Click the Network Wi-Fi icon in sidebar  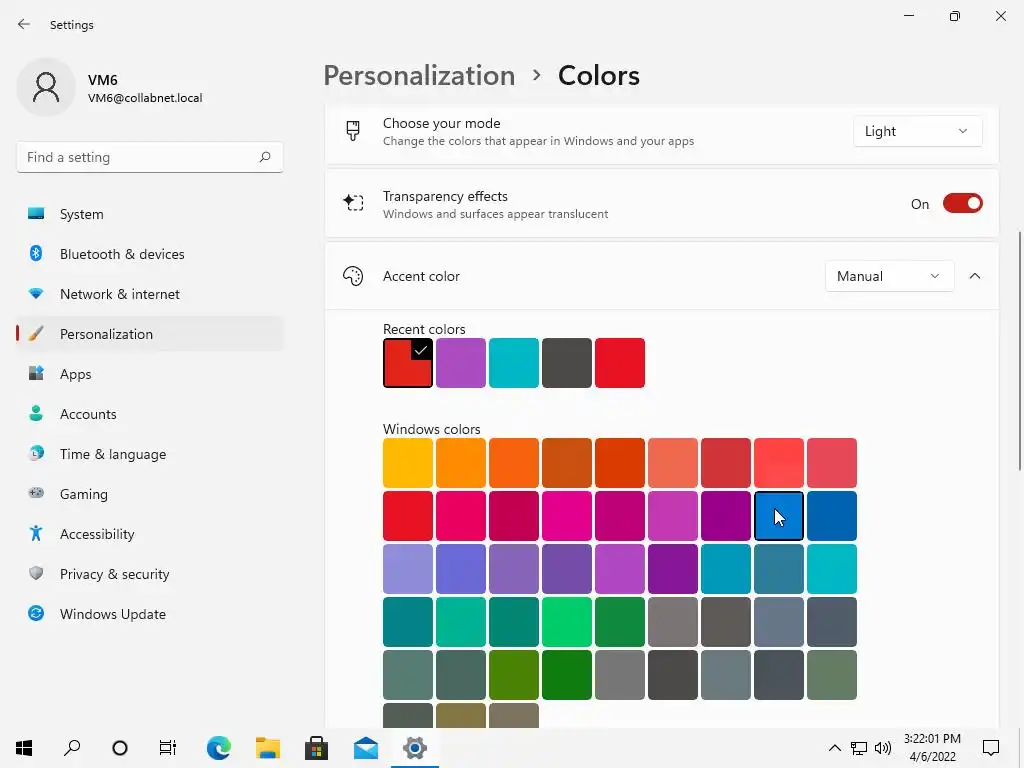[36, 294]
